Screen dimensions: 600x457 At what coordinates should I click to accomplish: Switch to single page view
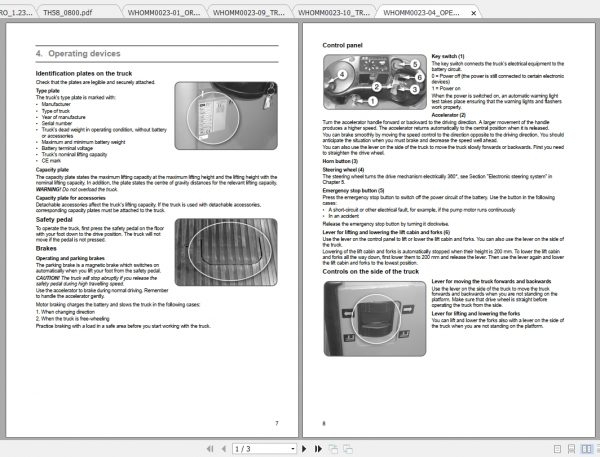[558, 449]
